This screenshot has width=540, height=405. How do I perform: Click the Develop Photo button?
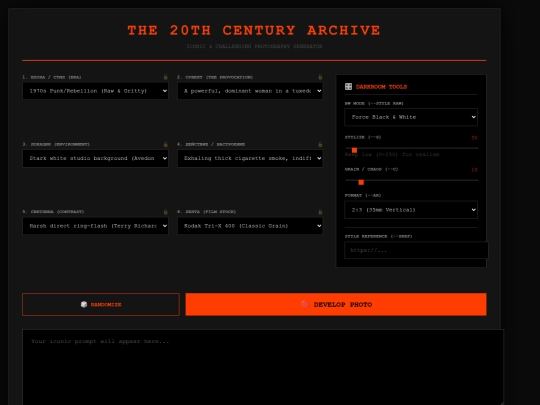(x=336, y=304)
